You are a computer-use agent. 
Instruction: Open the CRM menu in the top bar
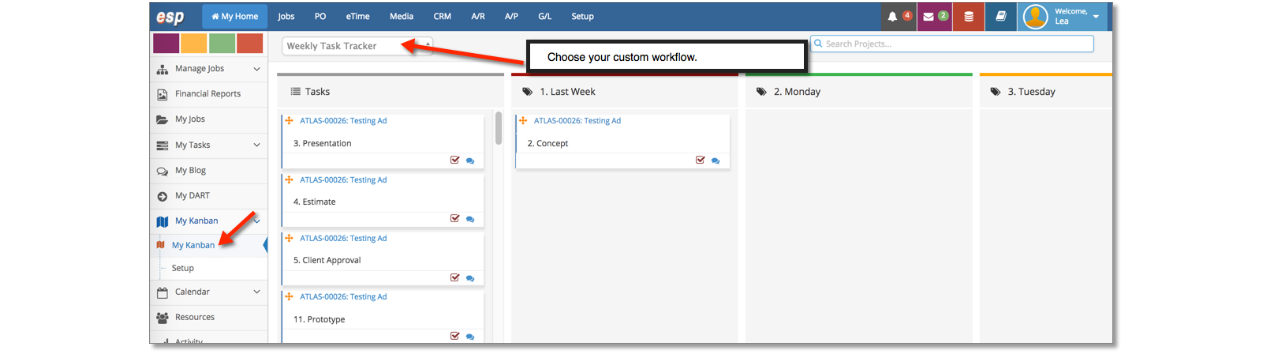(x=442, y=17)
